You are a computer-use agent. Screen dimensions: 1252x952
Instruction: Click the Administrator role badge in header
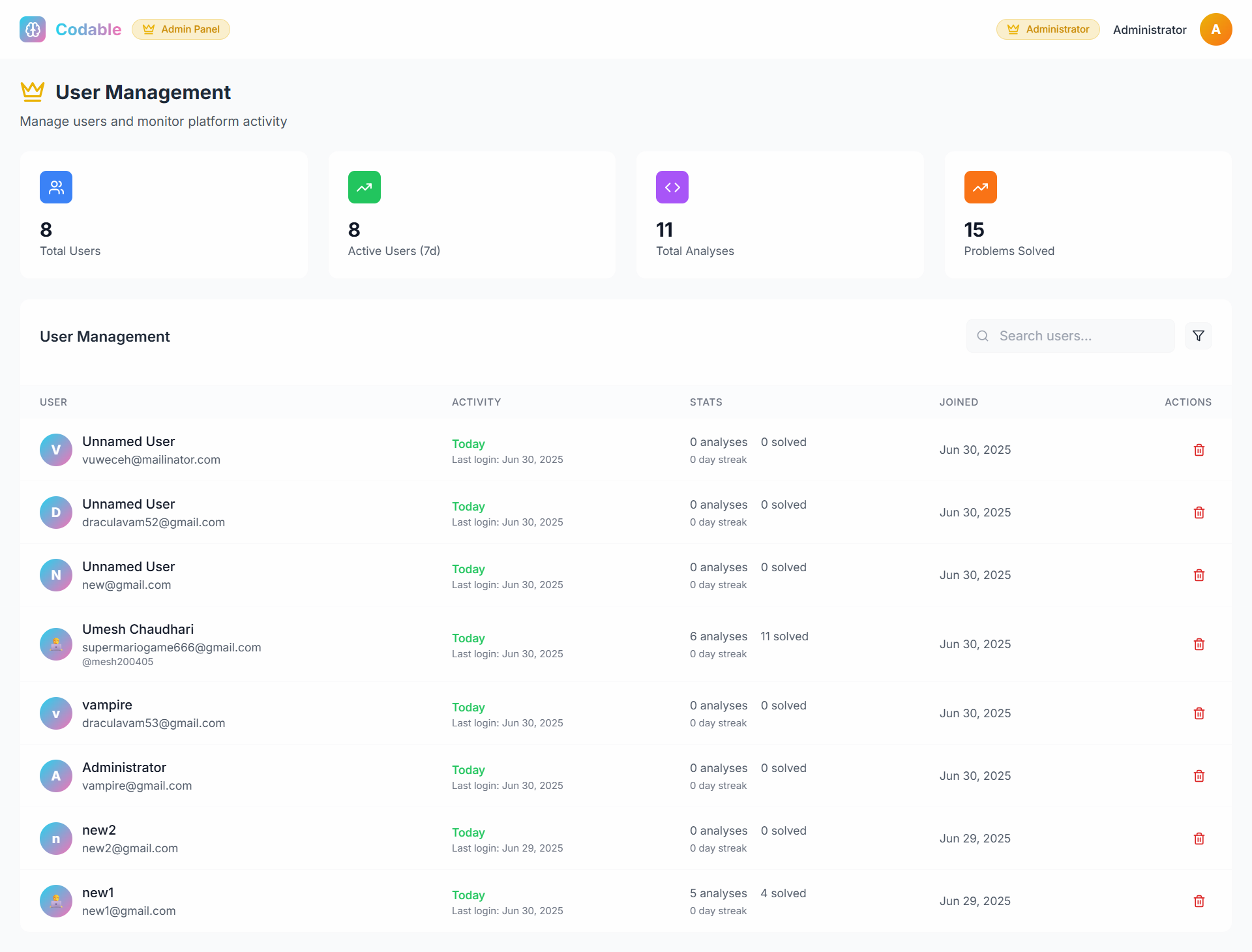(x=1048, y=29)
